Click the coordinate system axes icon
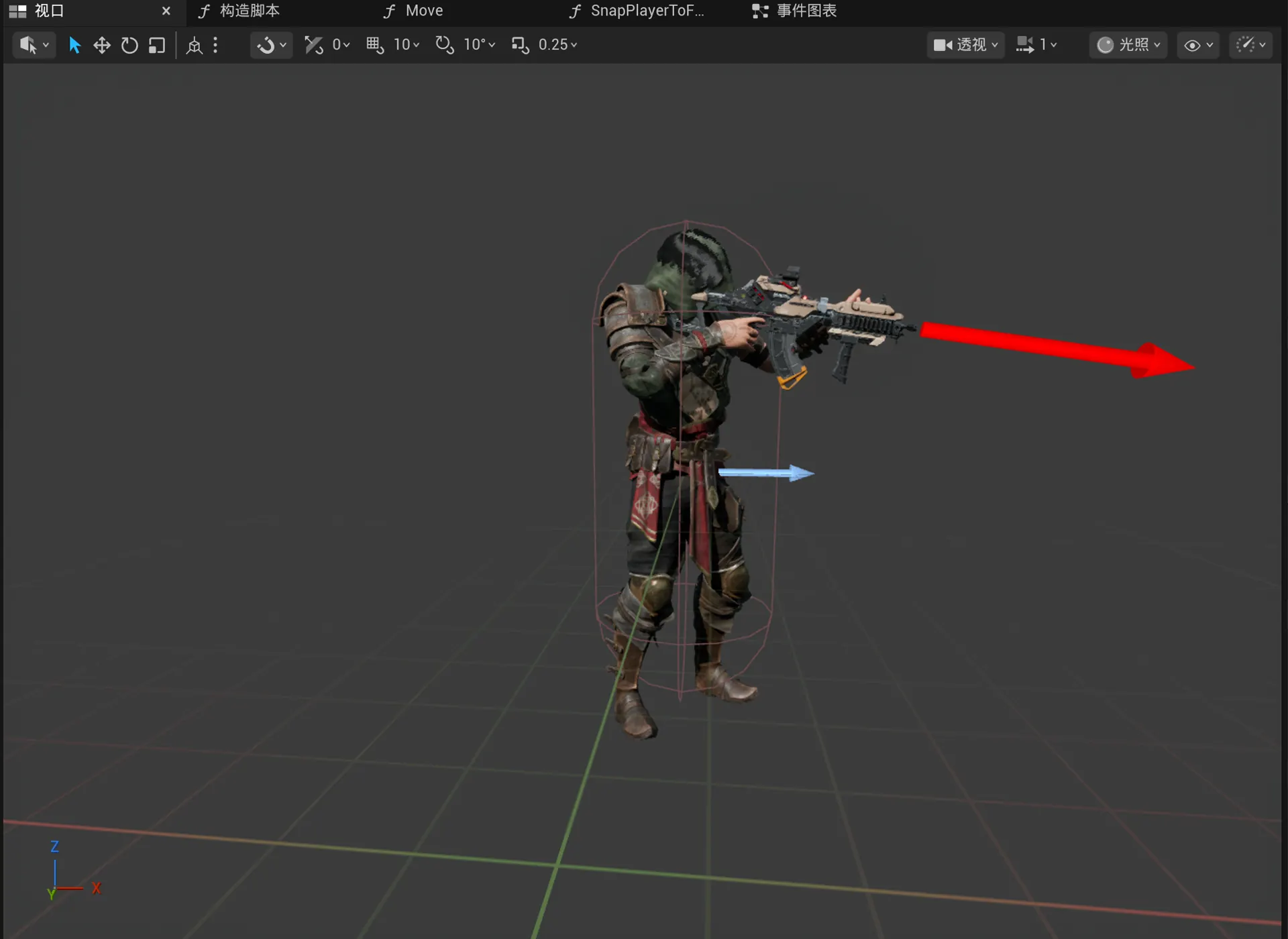 point(195,45)
